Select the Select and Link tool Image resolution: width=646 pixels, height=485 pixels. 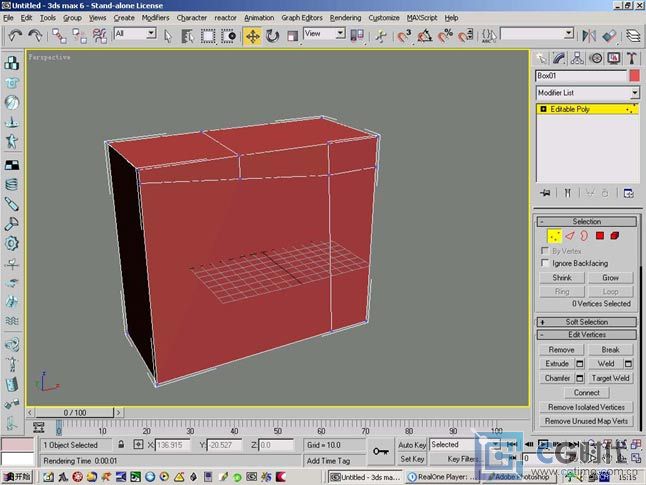(x=59, y=36)
